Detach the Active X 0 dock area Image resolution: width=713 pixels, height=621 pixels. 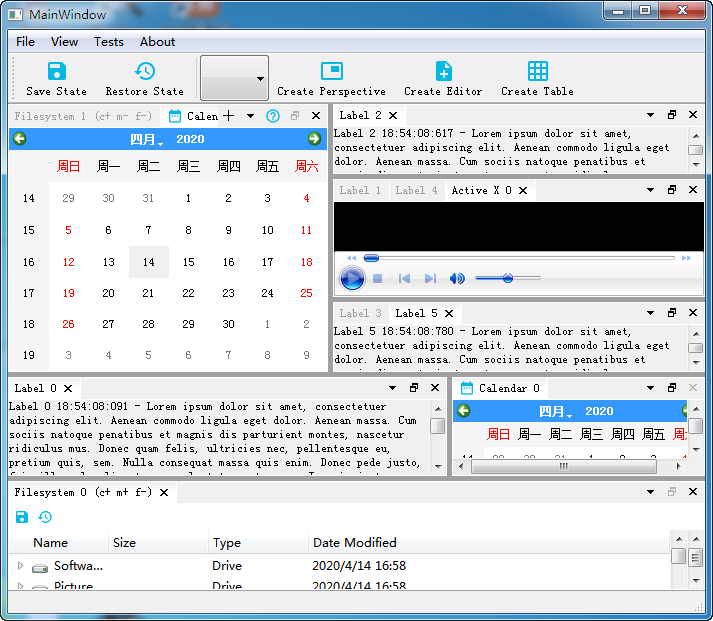point(672,190)
